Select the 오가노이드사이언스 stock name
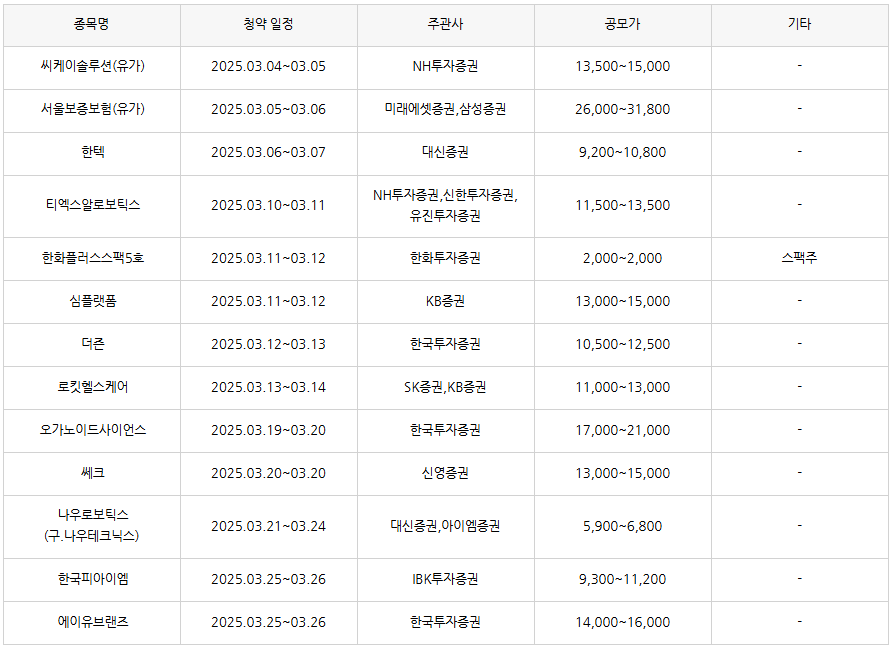 coord(92,430)
